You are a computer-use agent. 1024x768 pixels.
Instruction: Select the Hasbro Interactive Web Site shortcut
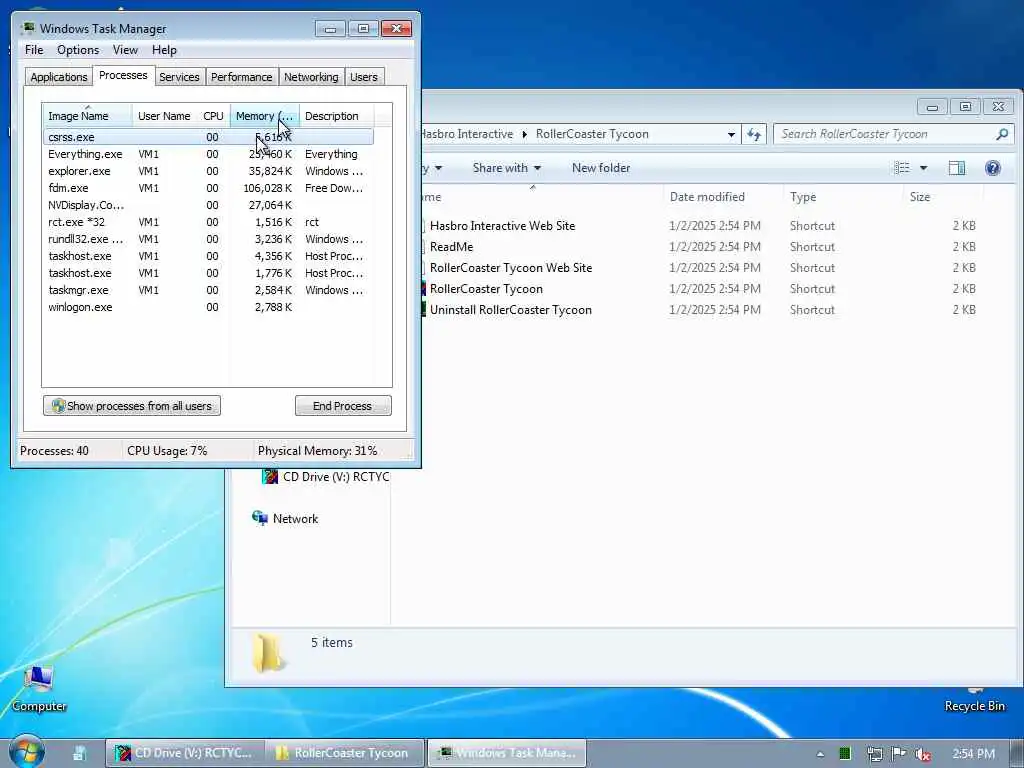(x=502, y=226)
